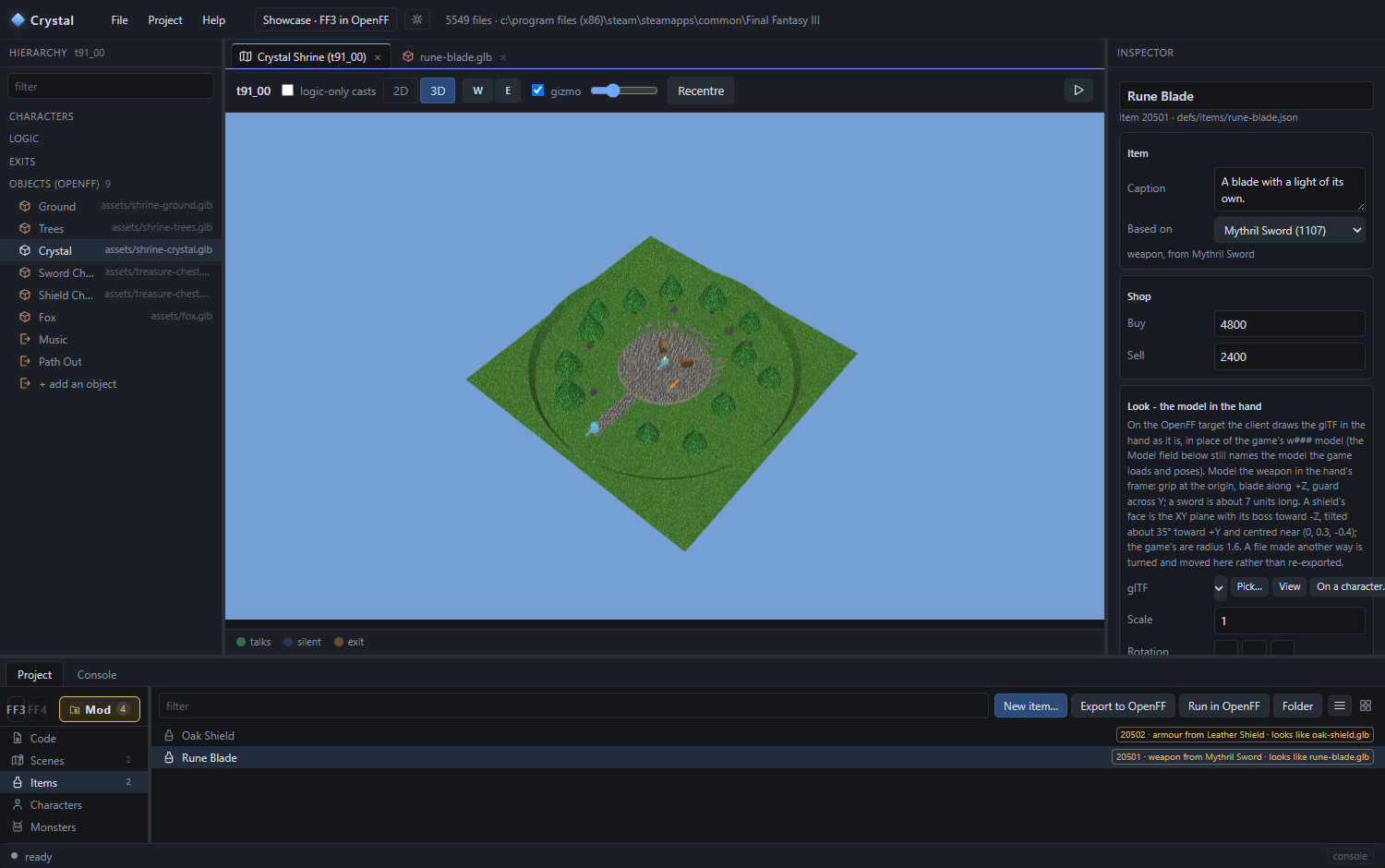Click the New item... button
1385x868 pixels.
[1030, 705]
